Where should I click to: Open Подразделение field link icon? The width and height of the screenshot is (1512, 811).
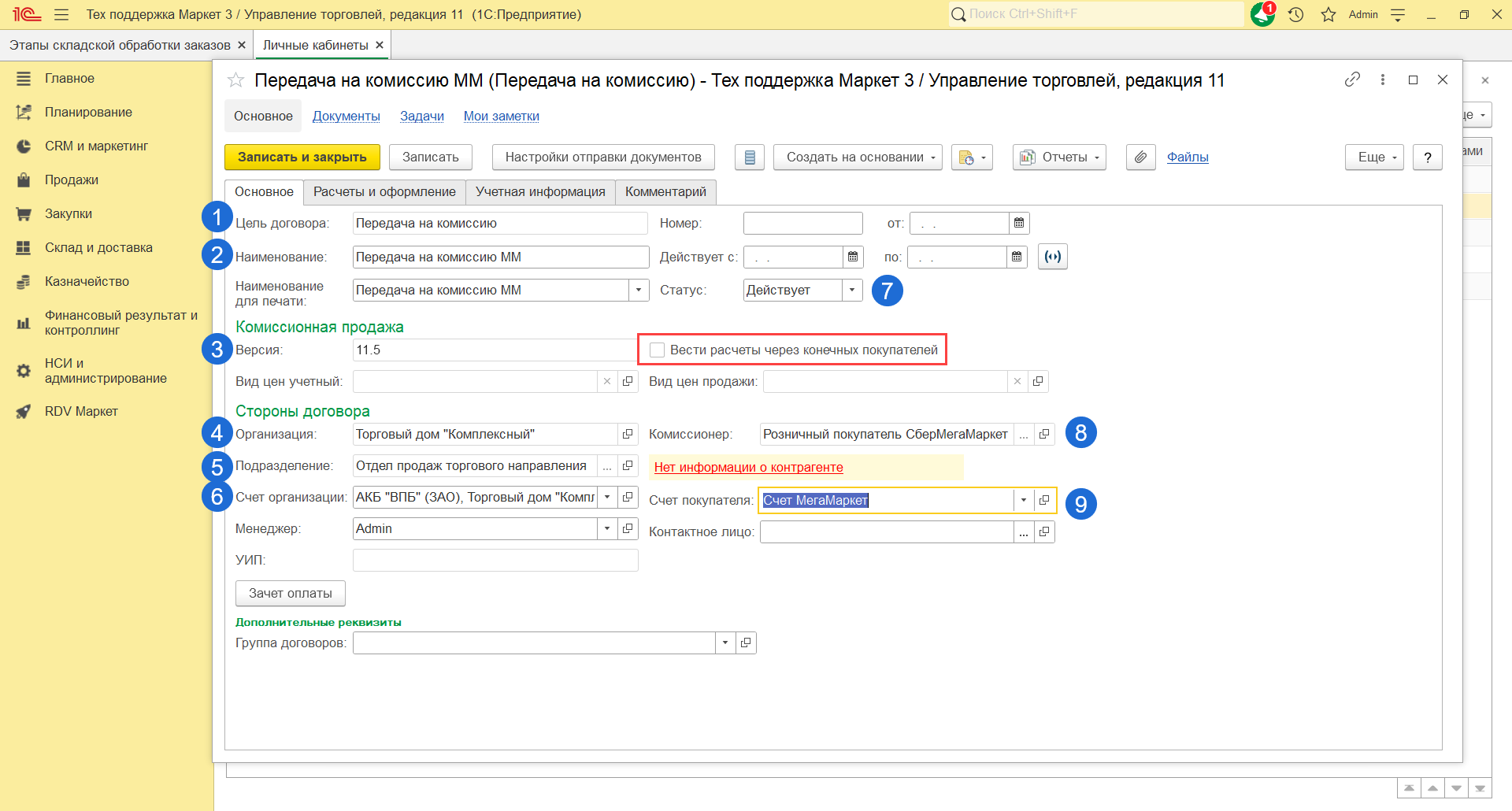[628, 466]
